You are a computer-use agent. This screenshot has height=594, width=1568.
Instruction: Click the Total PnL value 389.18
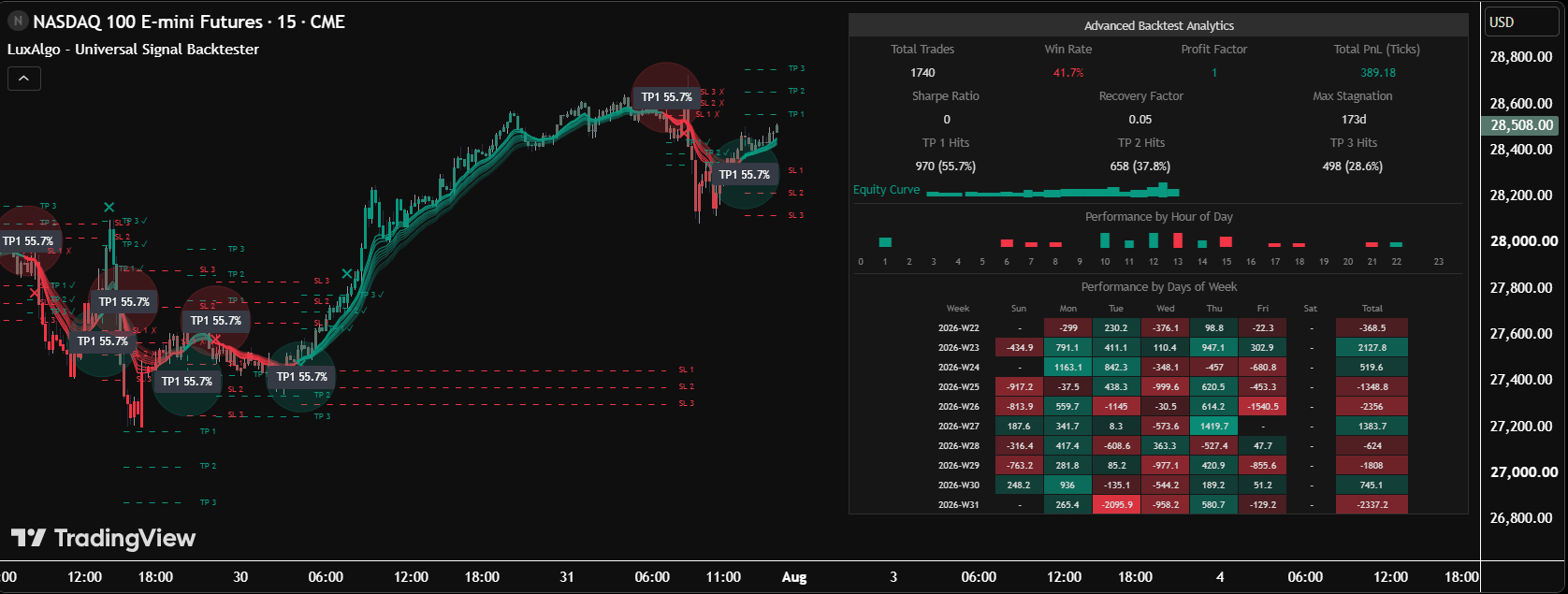[1377, 73]
